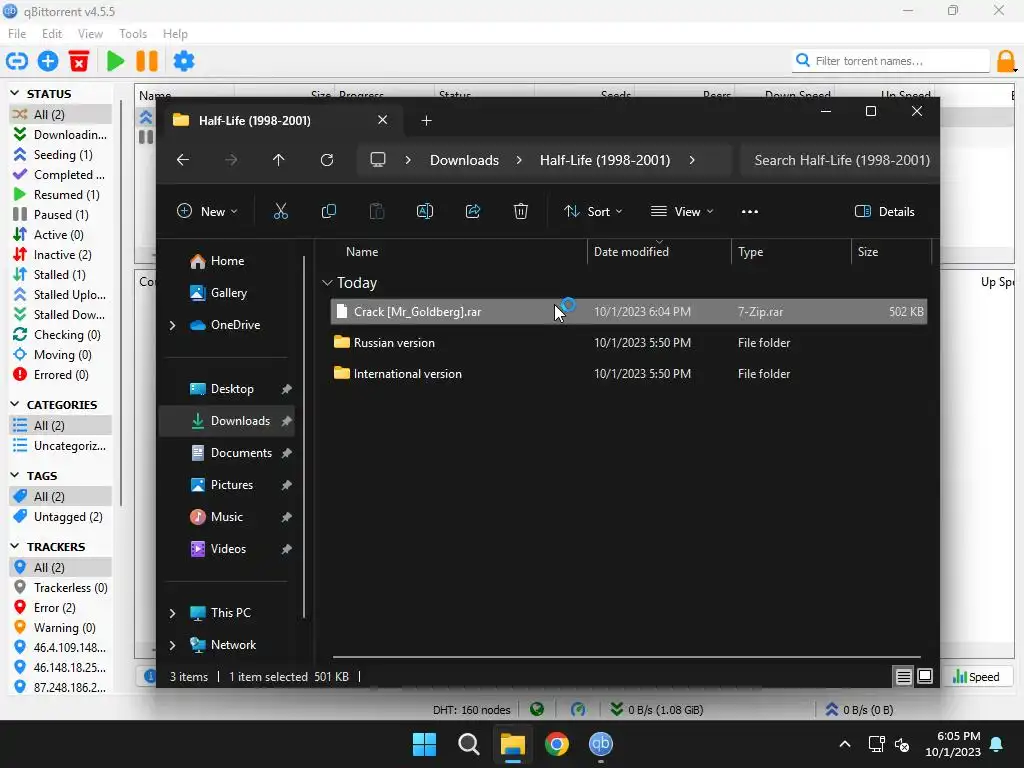
Task: Open See more three-dots menu in Explorer
Action: (750, 212)
